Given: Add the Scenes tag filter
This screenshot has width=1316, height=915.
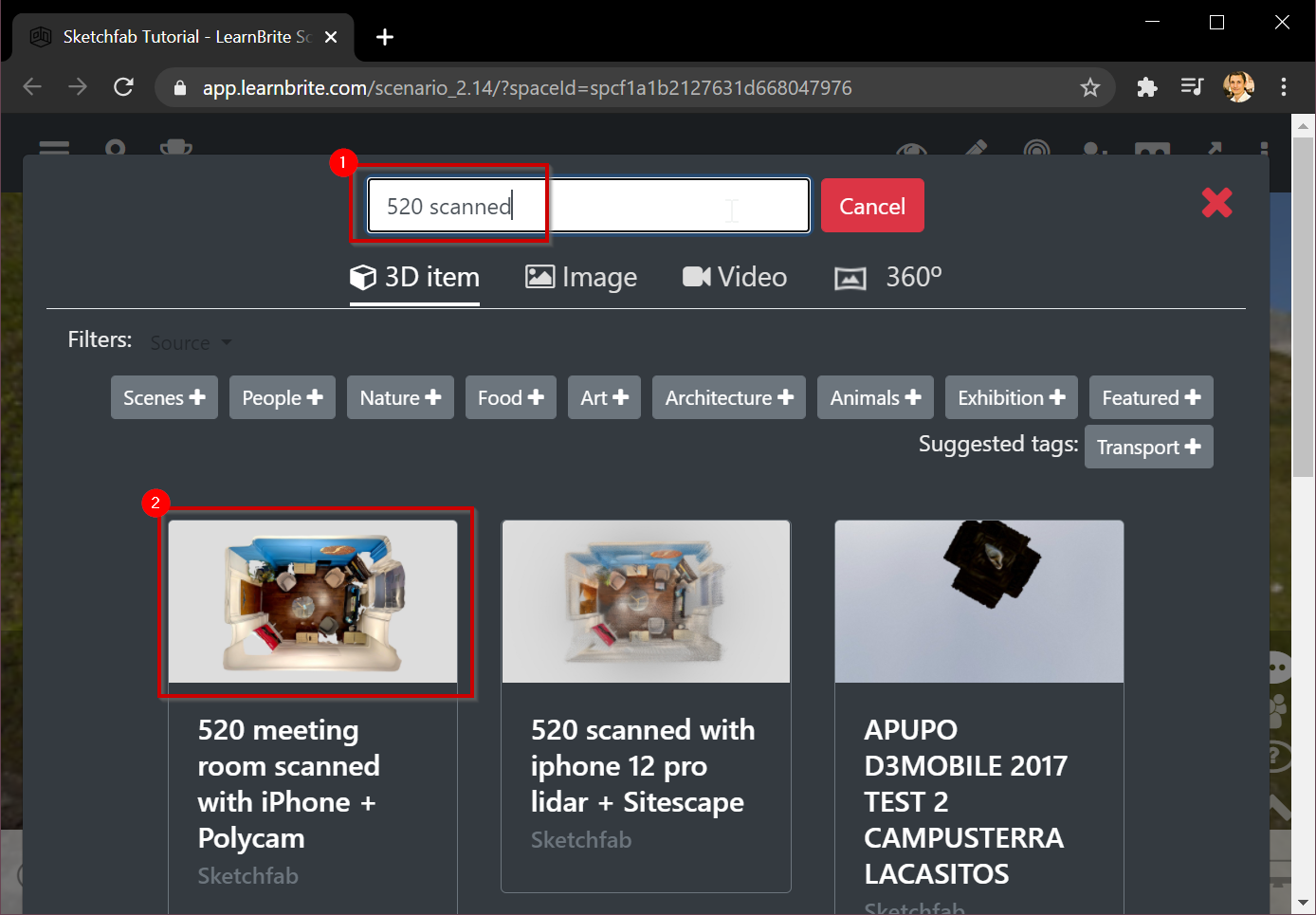Looking at the screenshot, I should coord(164,398).
